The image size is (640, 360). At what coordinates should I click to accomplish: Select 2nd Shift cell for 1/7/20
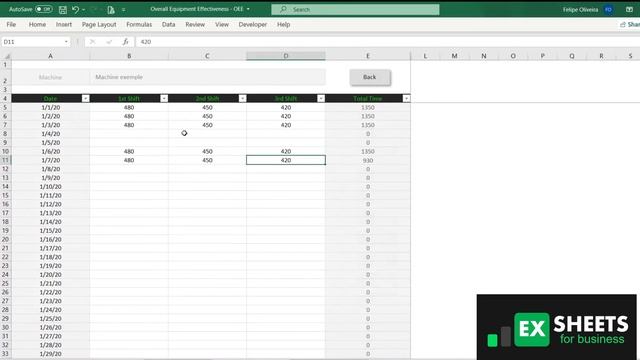coord(207,160)
